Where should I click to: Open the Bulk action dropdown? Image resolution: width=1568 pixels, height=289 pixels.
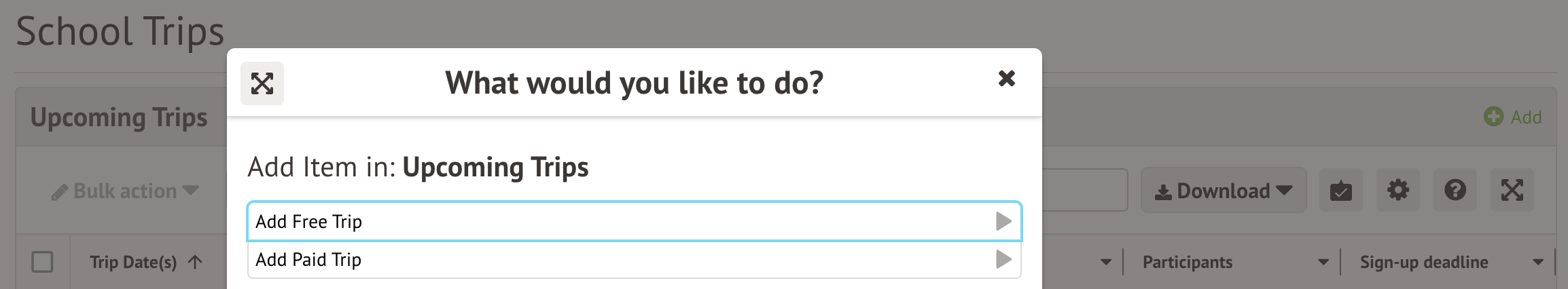126,191
